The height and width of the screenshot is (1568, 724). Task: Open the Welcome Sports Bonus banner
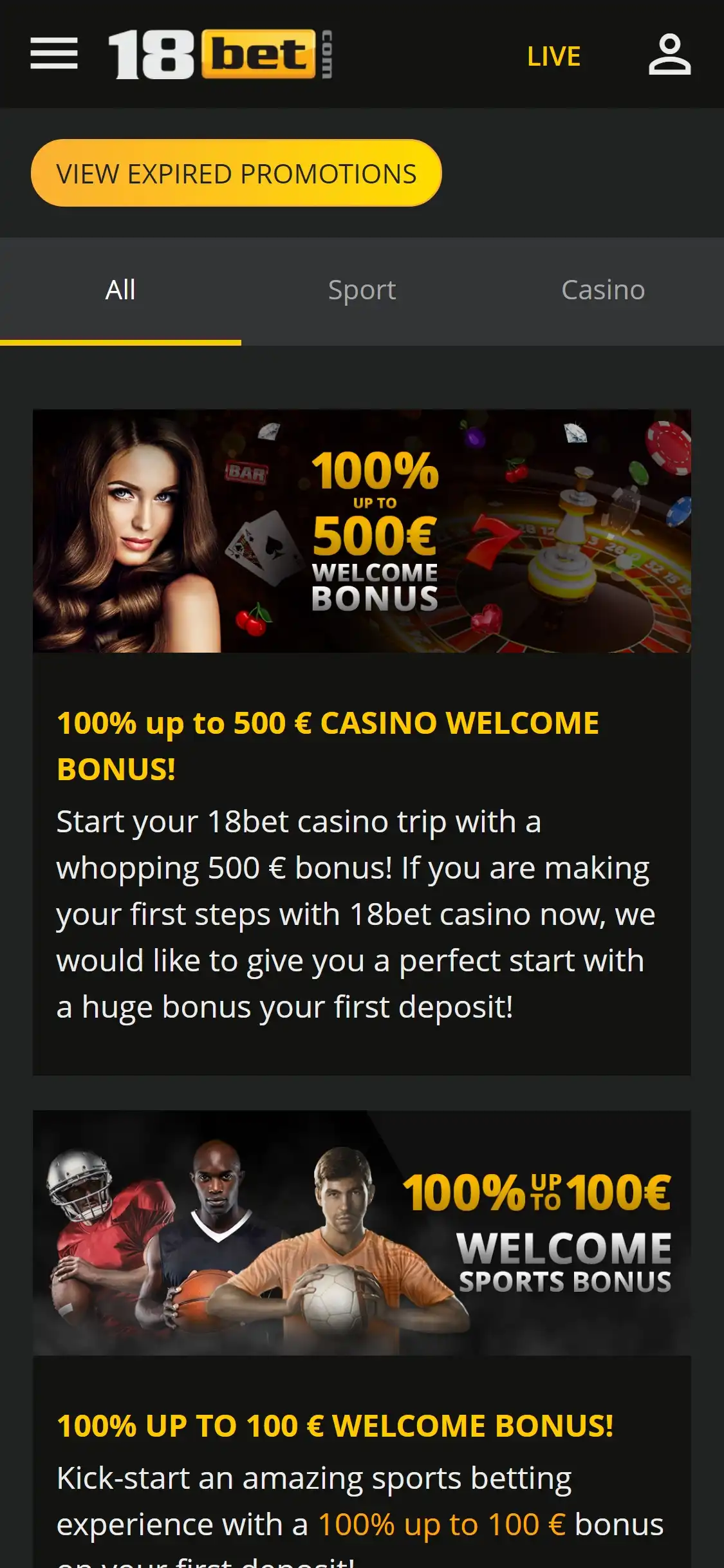click(x=362, y=1233)
